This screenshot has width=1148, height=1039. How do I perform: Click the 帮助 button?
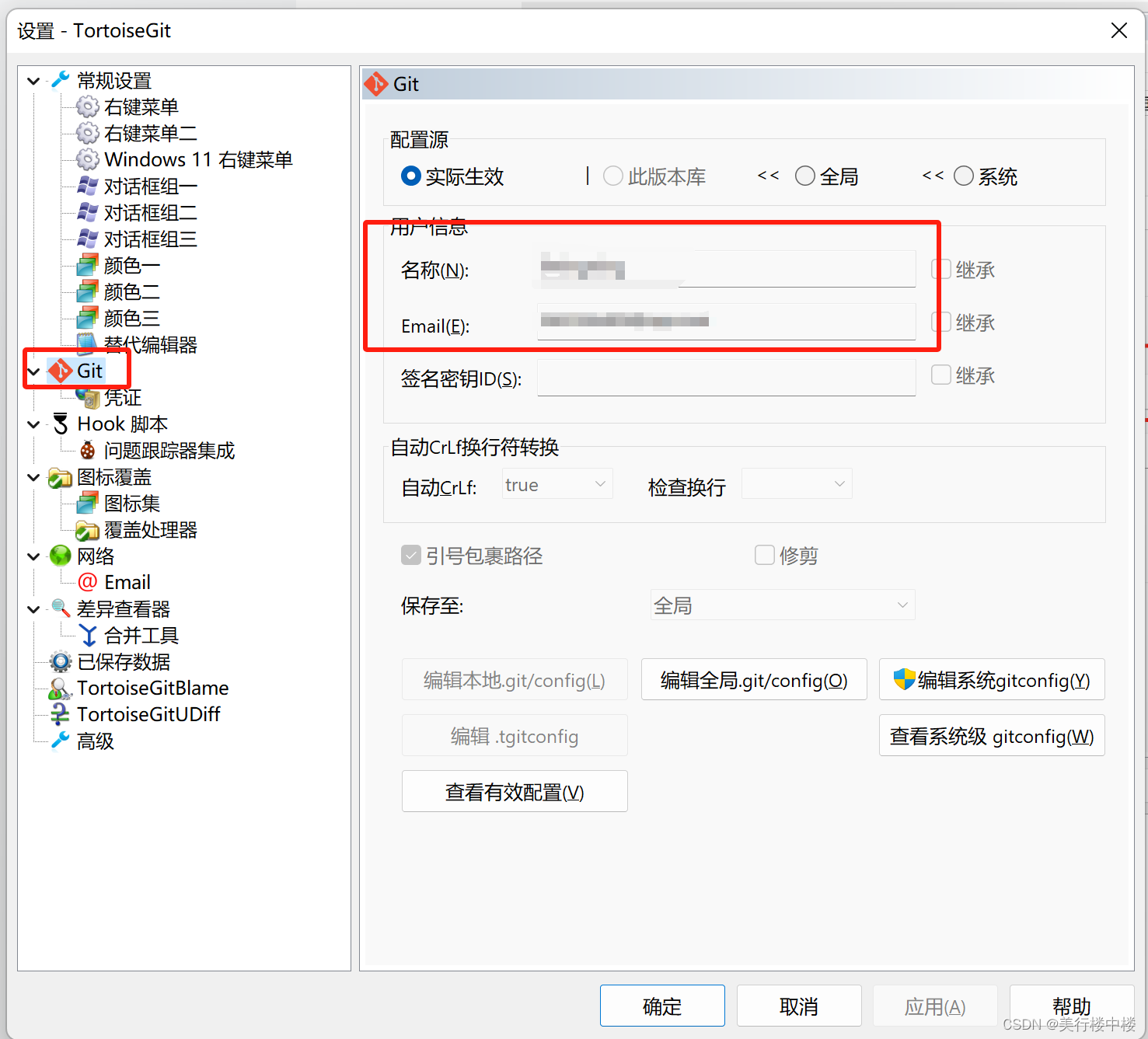point(1072,1006)
